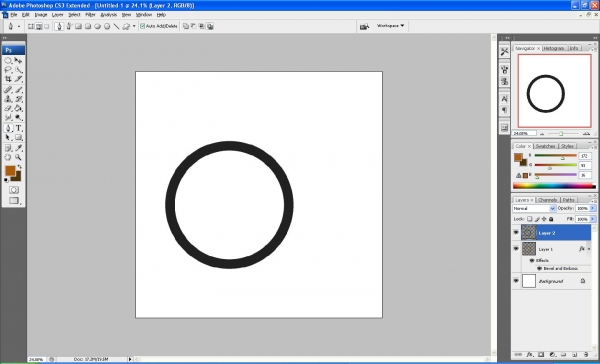The height and width of the screenshot is (364, 600).
Task: Open the Opacity slider arrow
Action: [593, 208]
